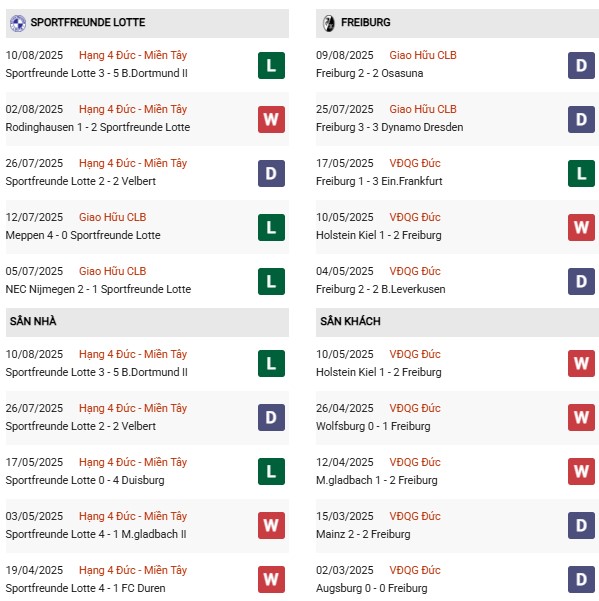This screenshot has width=599, height=601.
Task: Click the Freiburg club crest icon
Action: click(x=328, y=23)
